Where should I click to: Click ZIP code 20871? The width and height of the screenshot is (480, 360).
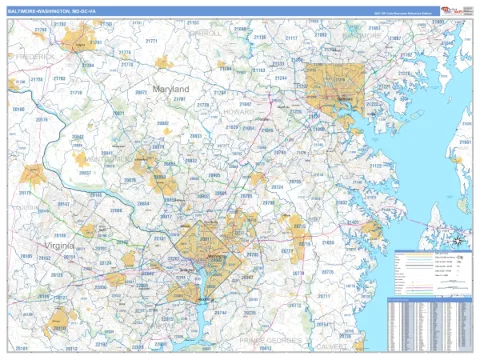(118, 113)
